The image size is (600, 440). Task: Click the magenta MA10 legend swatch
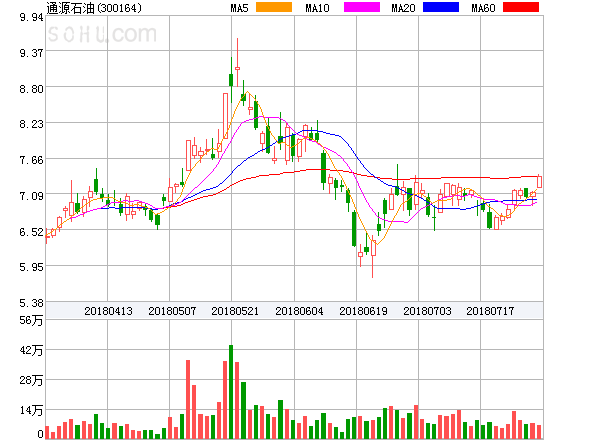point(362,7)
